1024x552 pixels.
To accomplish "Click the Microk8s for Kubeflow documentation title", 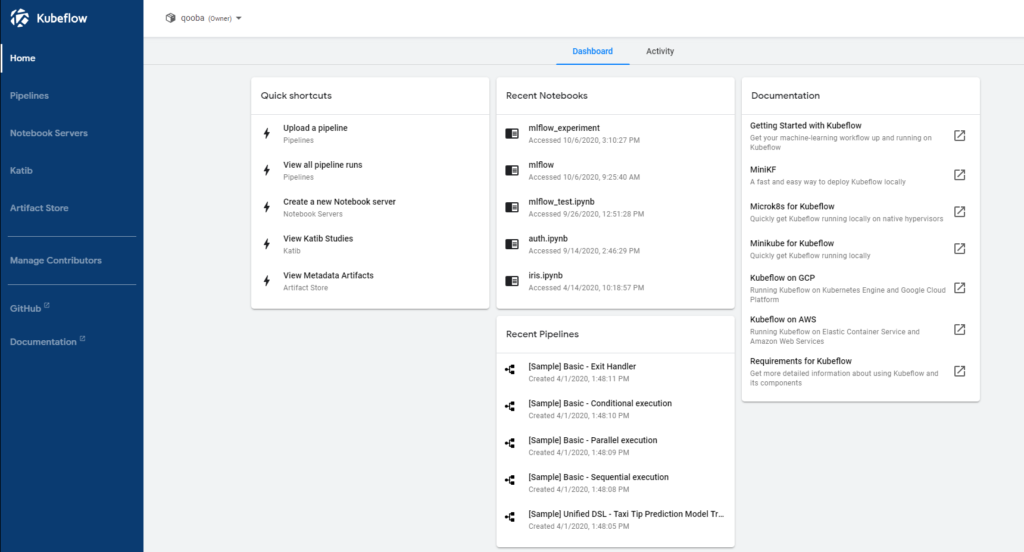I will click(x=792, y=206).
